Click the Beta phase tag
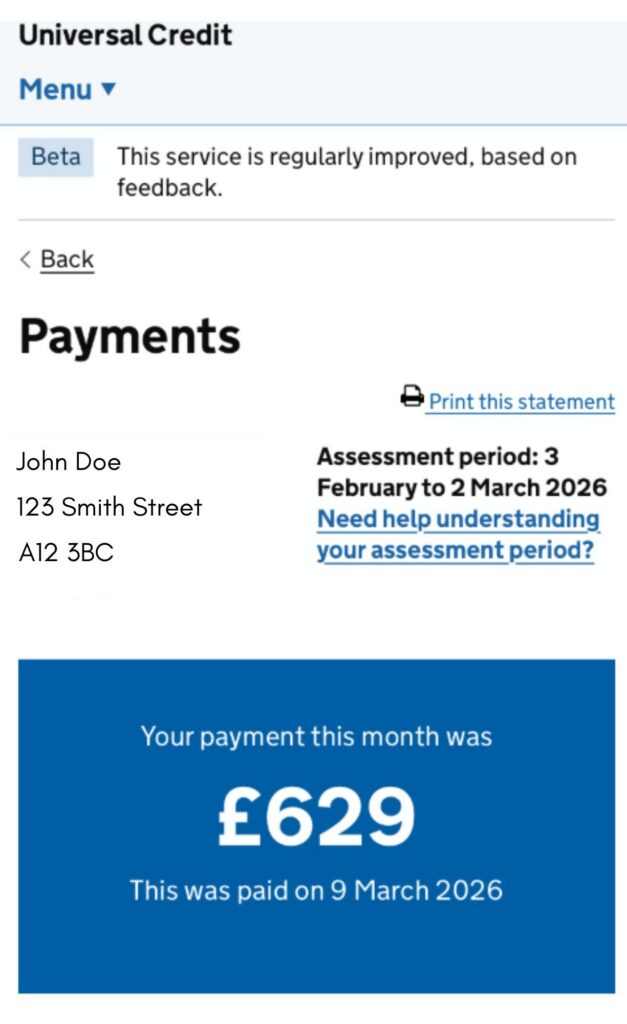The height and width of the screenshot is (1024, 627). pyautogui.click(x=56, y=157)
